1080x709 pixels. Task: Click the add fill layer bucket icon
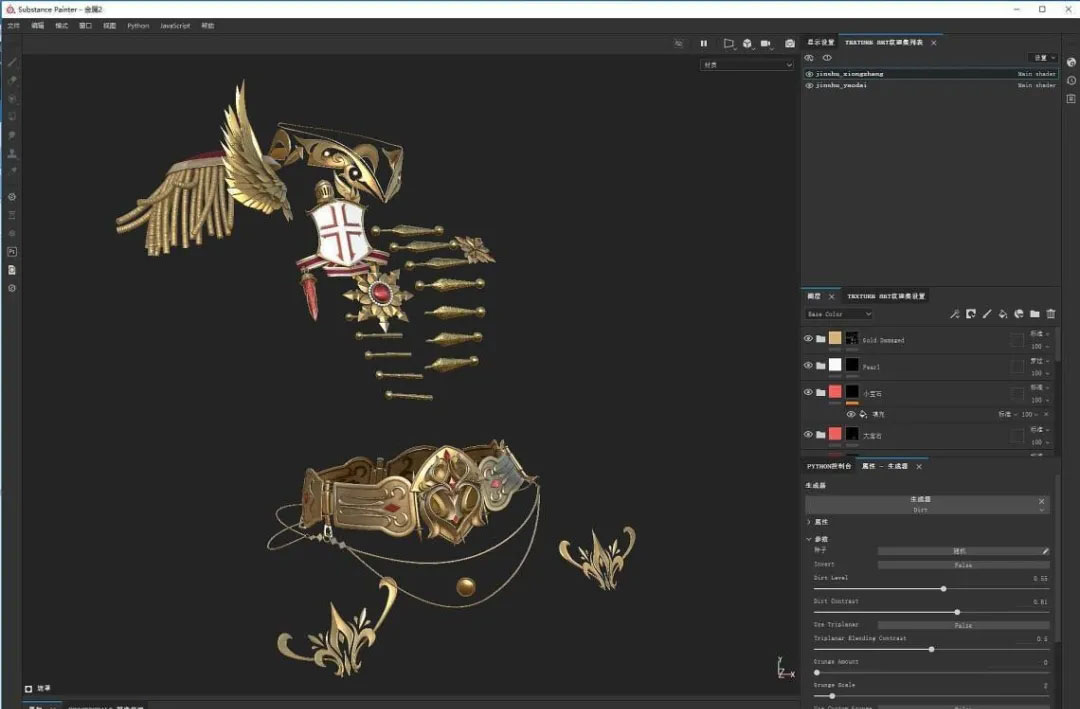(1003, 314)
